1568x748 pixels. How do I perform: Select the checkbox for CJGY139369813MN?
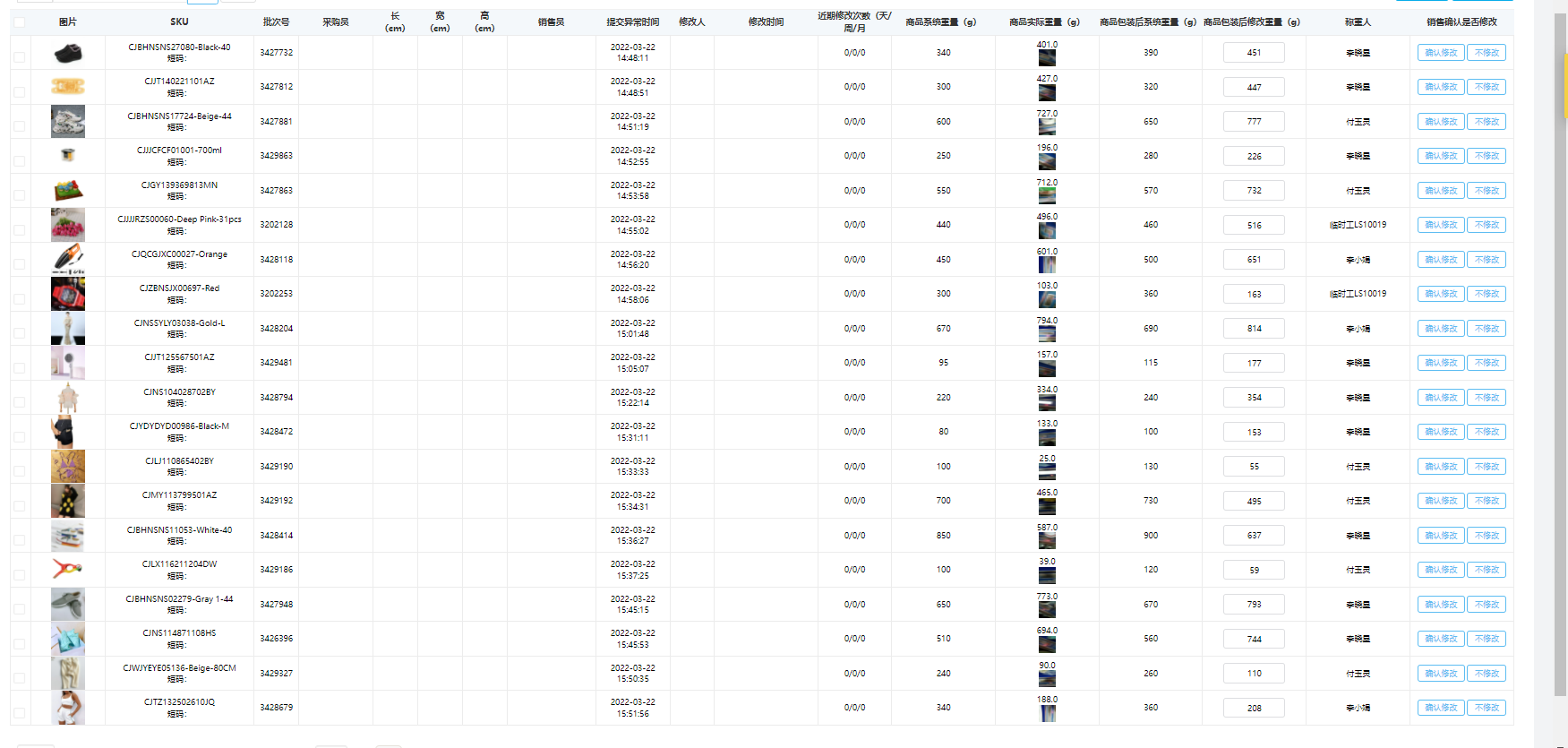click(19, 195)
